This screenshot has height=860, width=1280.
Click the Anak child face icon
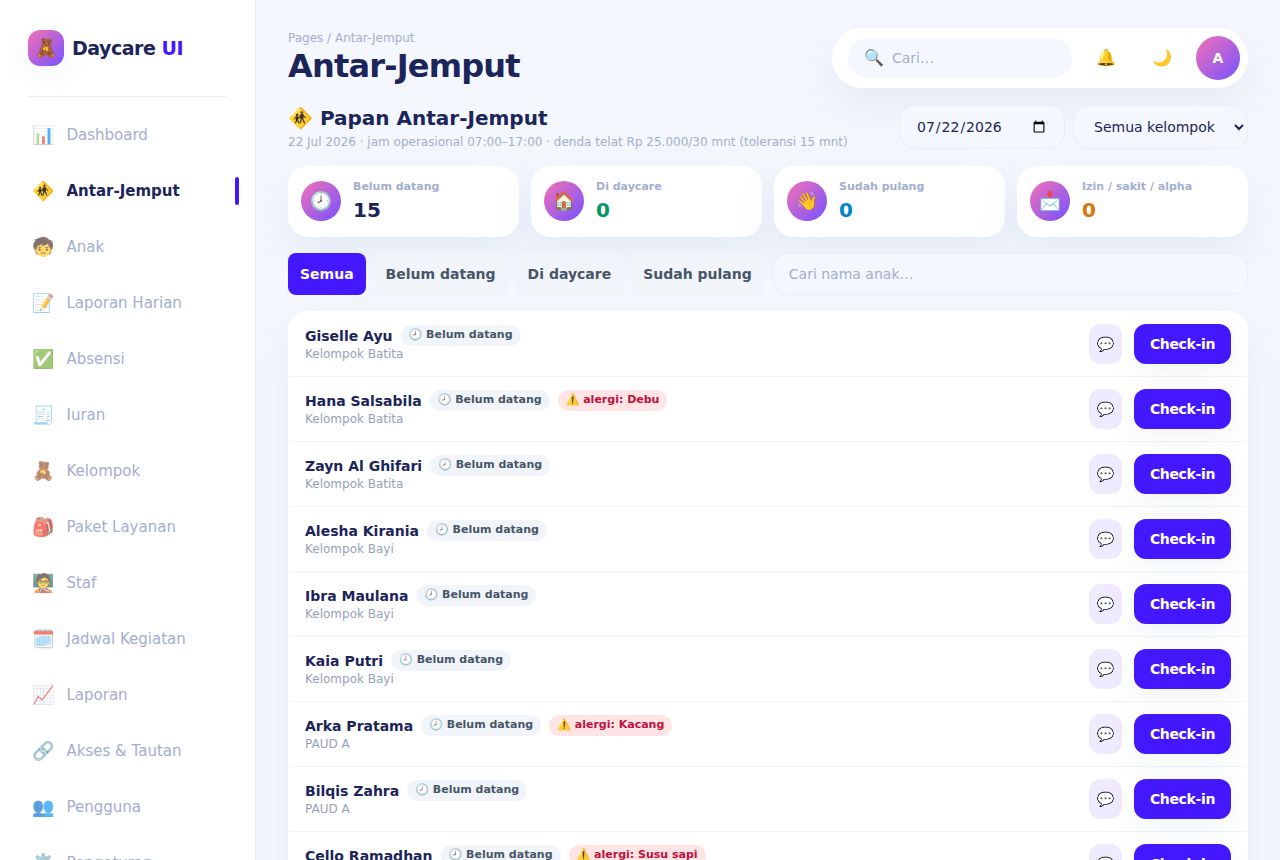[43, 247]
